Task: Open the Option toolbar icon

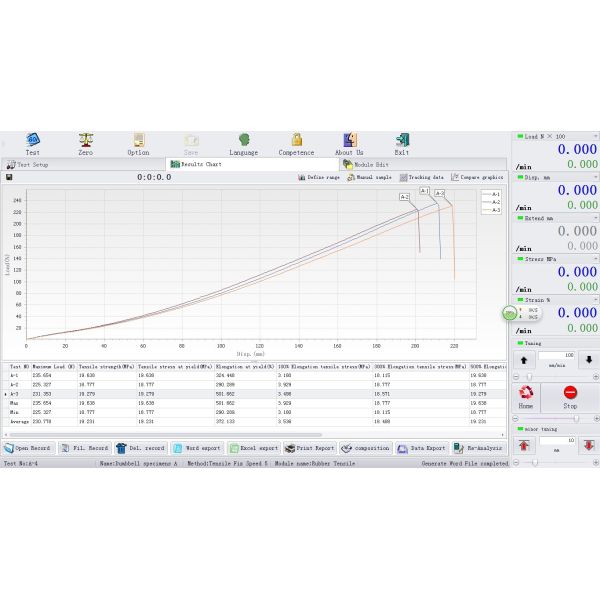Action: (x=138, y=140)
